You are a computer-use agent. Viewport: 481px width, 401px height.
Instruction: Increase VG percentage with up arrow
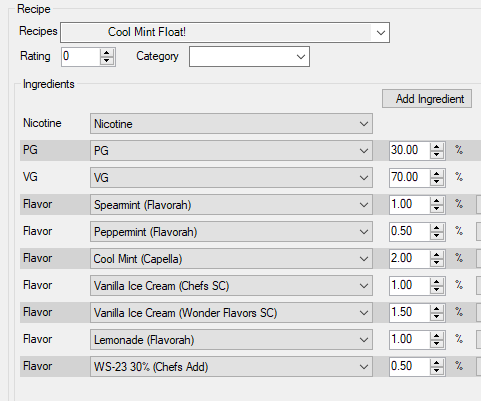[437, 174]
